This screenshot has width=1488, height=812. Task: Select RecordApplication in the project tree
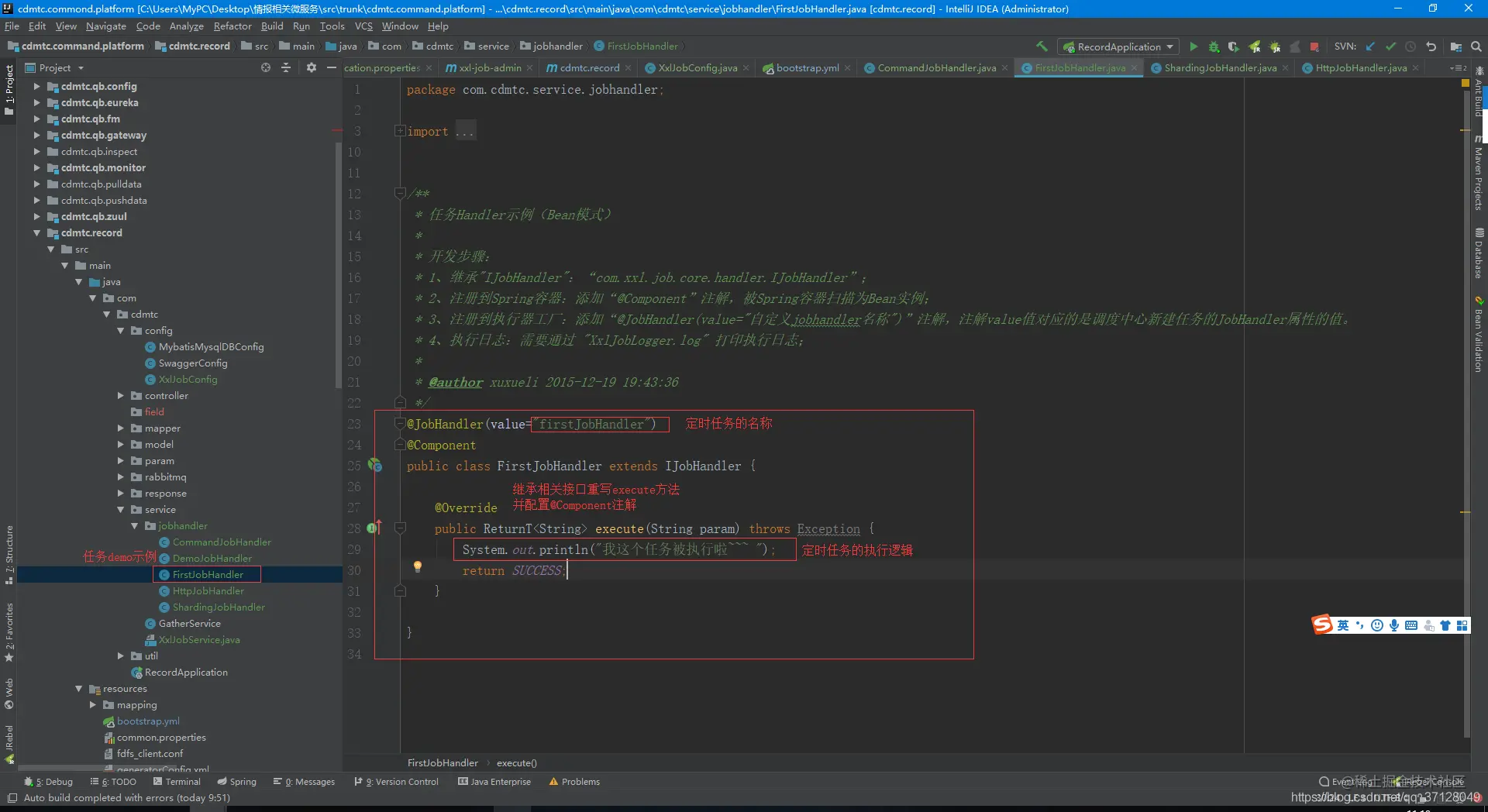(185, 672)
